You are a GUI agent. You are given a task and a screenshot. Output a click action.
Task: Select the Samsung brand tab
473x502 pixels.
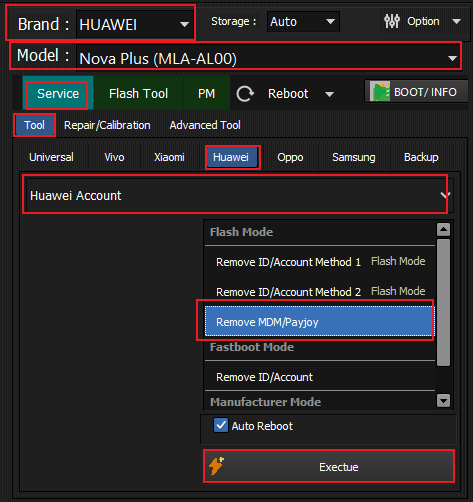click(x=354, y=157)
